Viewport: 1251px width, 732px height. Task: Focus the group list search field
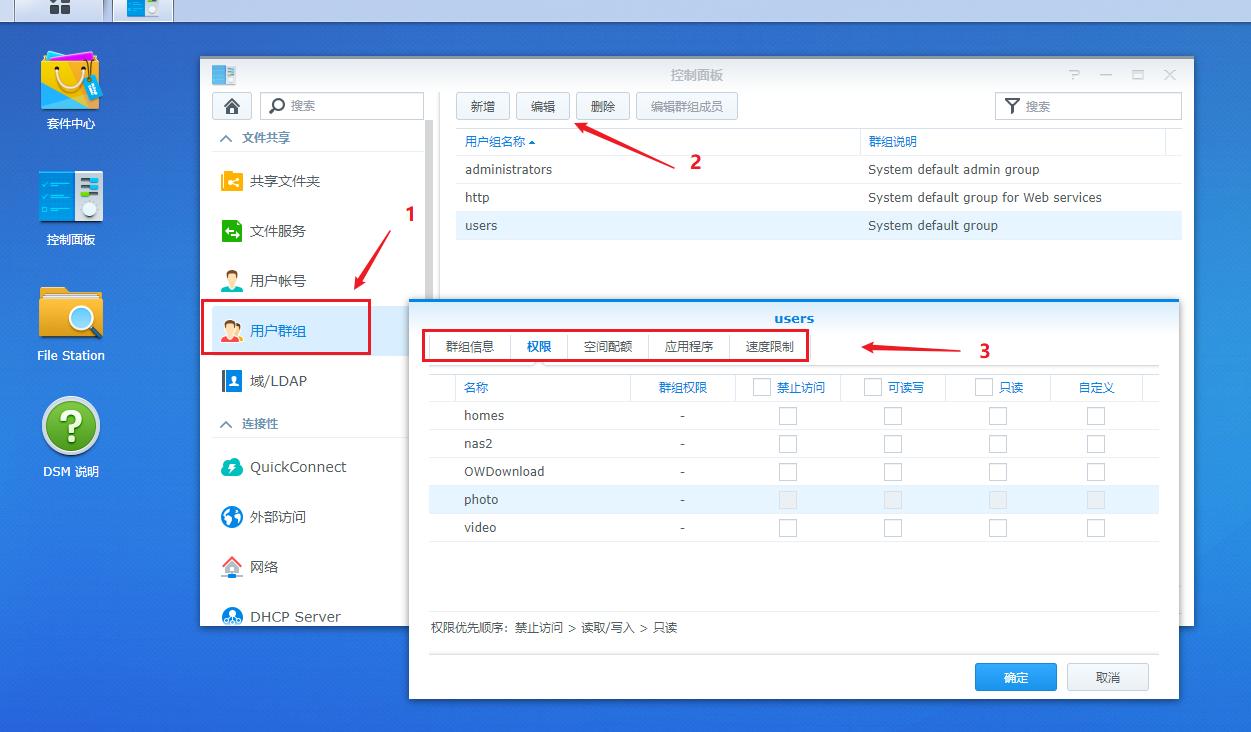coord(1088,106)
